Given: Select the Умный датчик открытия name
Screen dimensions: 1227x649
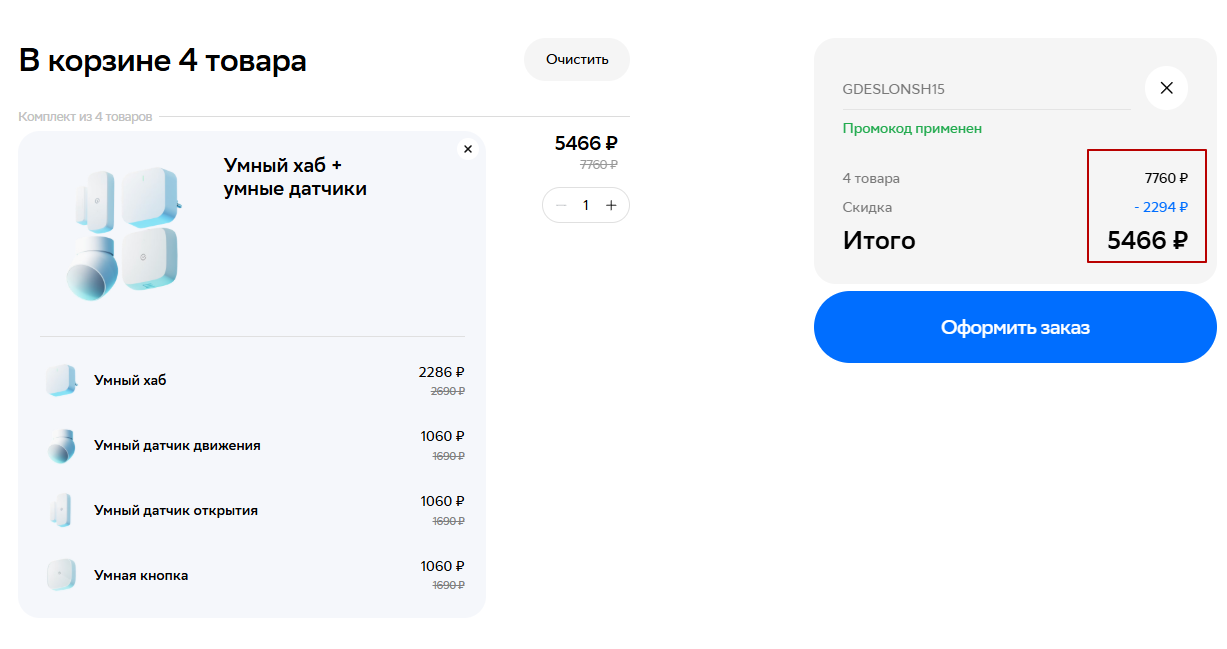Looking at the screenshot, I should point(176,511).
